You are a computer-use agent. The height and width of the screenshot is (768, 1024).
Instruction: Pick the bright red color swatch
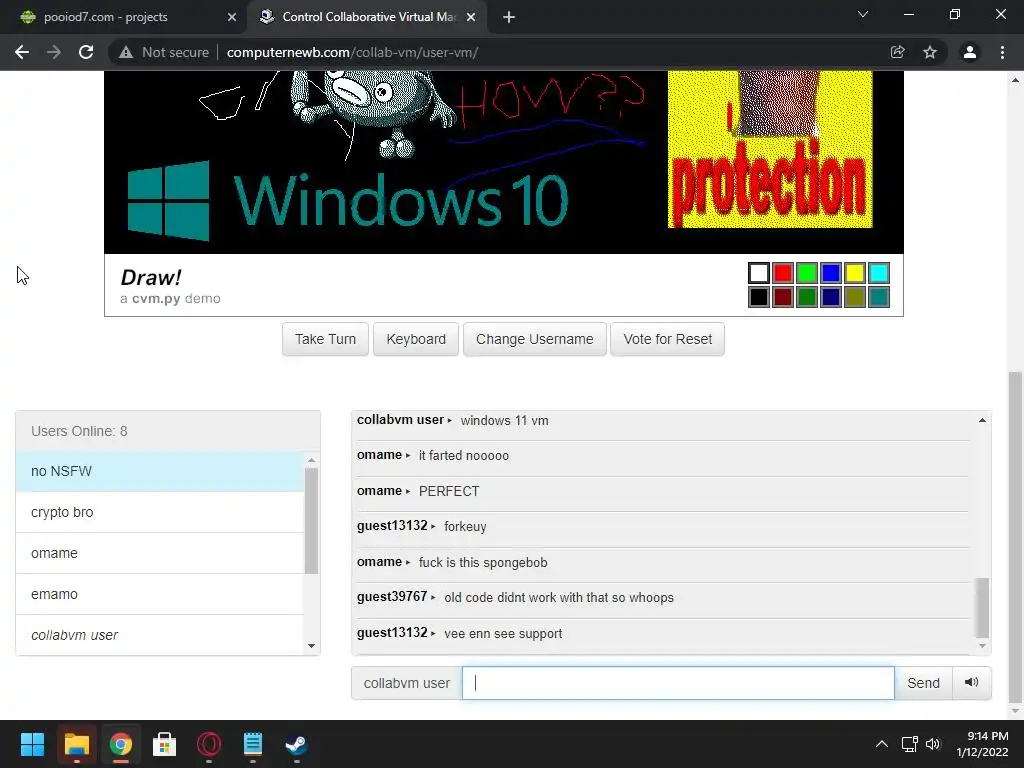point(783,272)
